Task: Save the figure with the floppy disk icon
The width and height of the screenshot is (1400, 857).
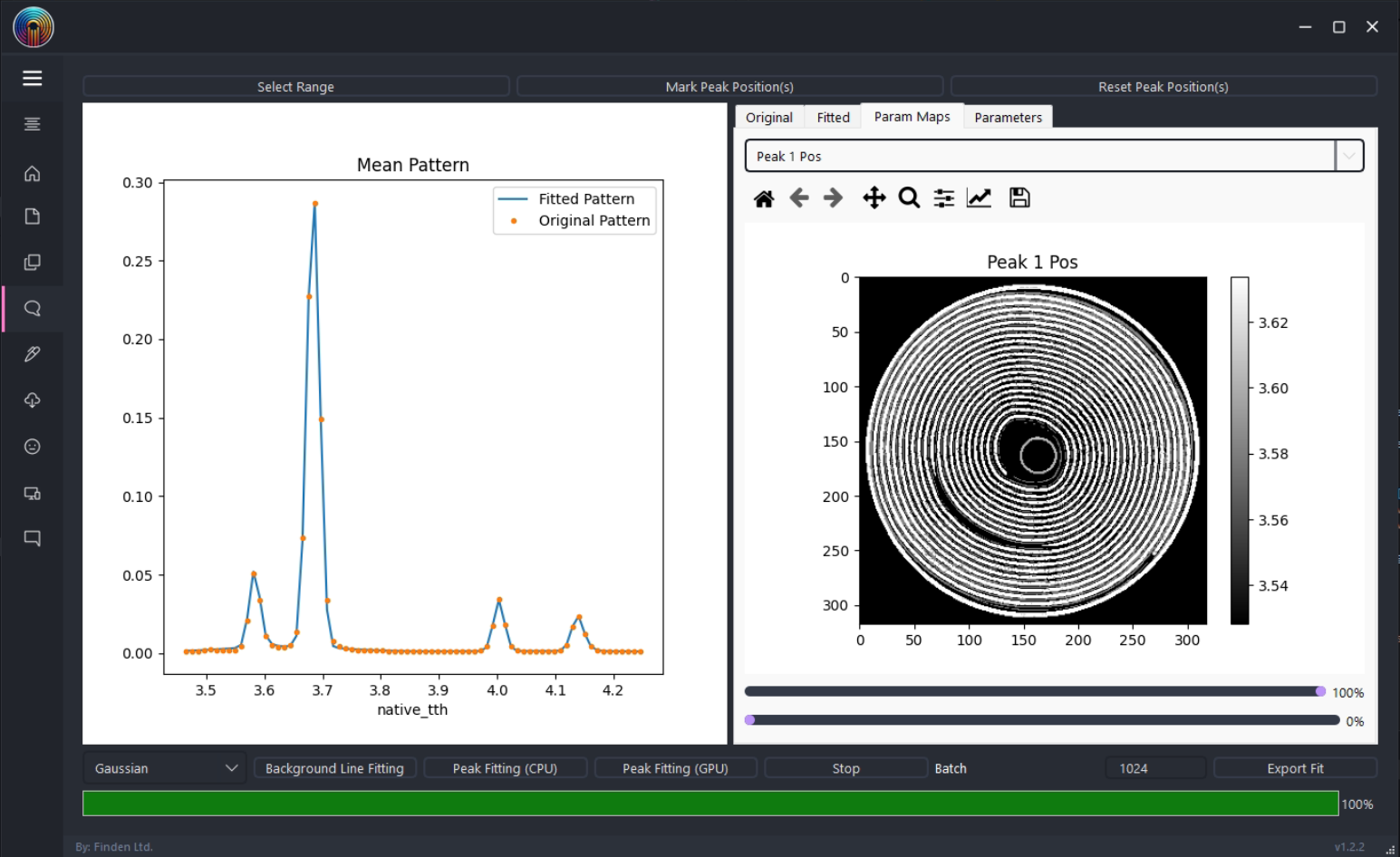Action: 1019,197
